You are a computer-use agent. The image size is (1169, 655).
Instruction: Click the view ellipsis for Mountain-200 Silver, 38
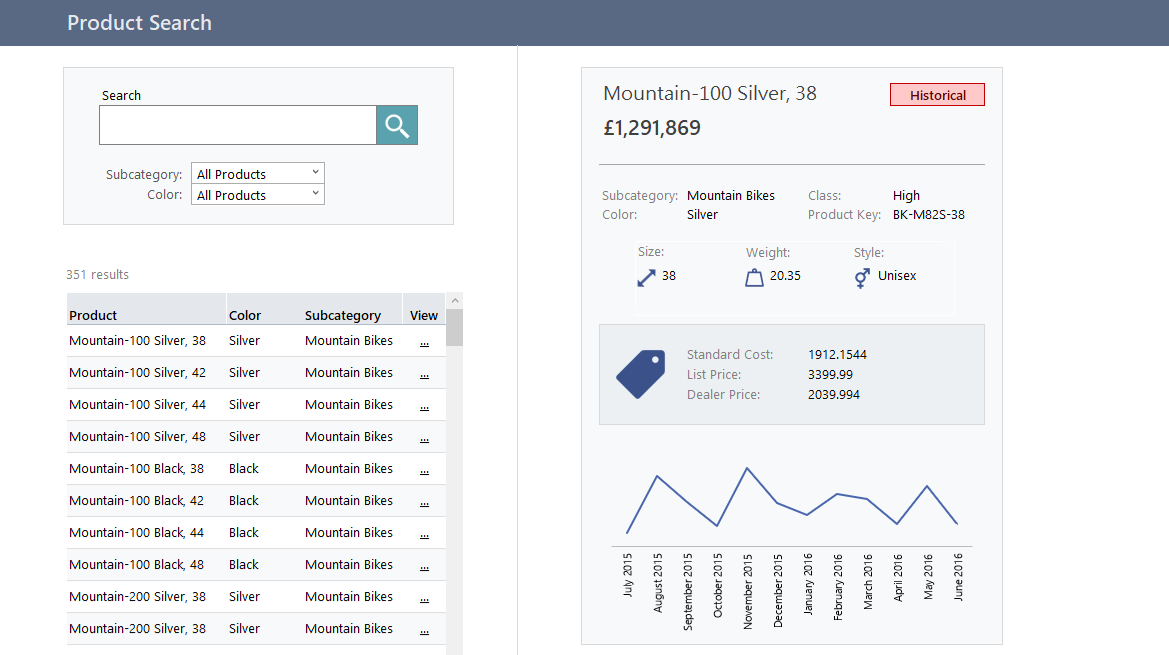423,597
